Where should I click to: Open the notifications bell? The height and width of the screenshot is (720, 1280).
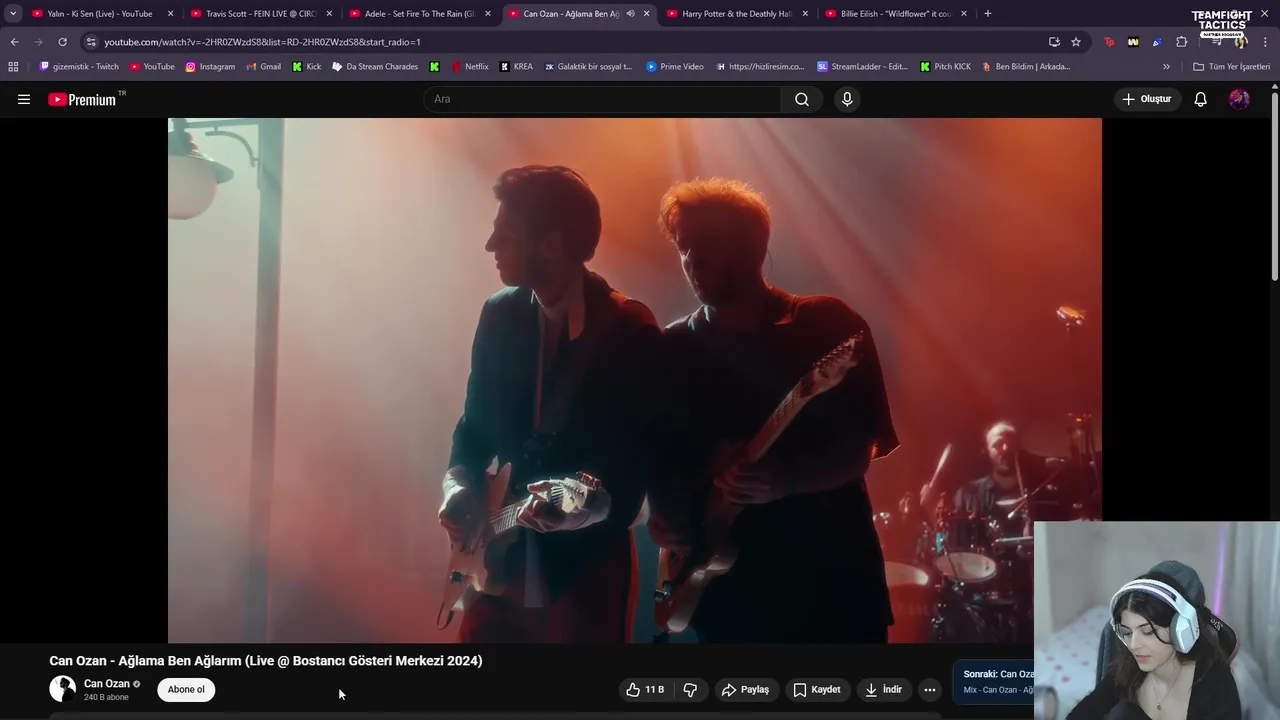1201,99
